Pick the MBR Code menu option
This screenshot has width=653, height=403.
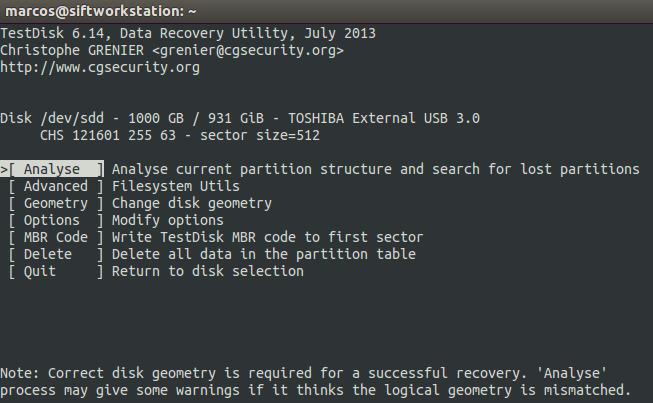click(x=55, y=237)
